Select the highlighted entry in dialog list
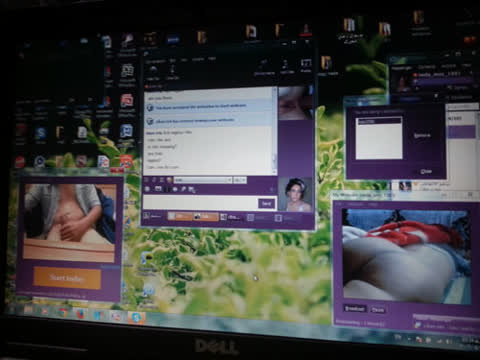 379,121
